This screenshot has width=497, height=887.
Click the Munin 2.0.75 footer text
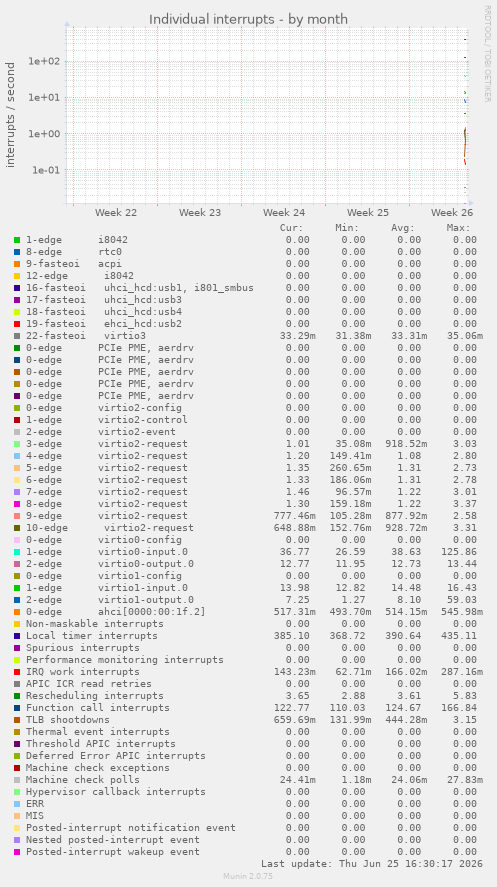point(248,876)
